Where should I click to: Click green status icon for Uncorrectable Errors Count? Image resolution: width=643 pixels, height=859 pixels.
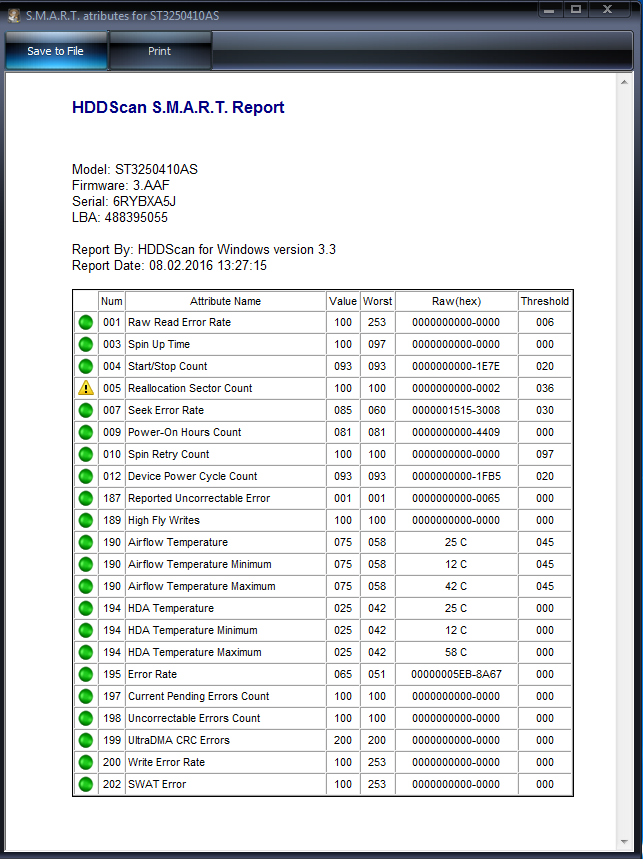click(x=86, y=718)
